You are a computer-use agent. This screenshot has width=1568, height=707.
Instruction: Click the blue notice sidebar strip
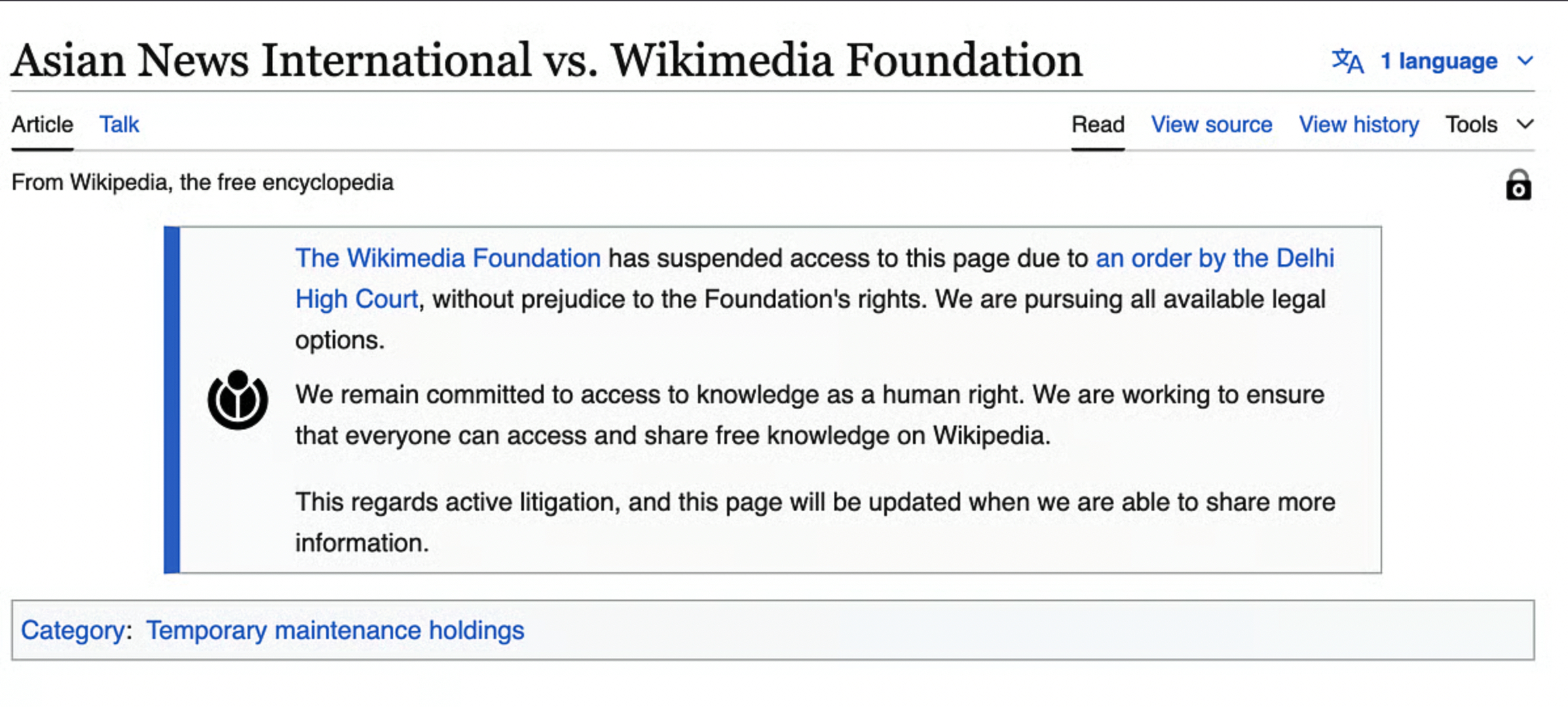coord(172,400)
